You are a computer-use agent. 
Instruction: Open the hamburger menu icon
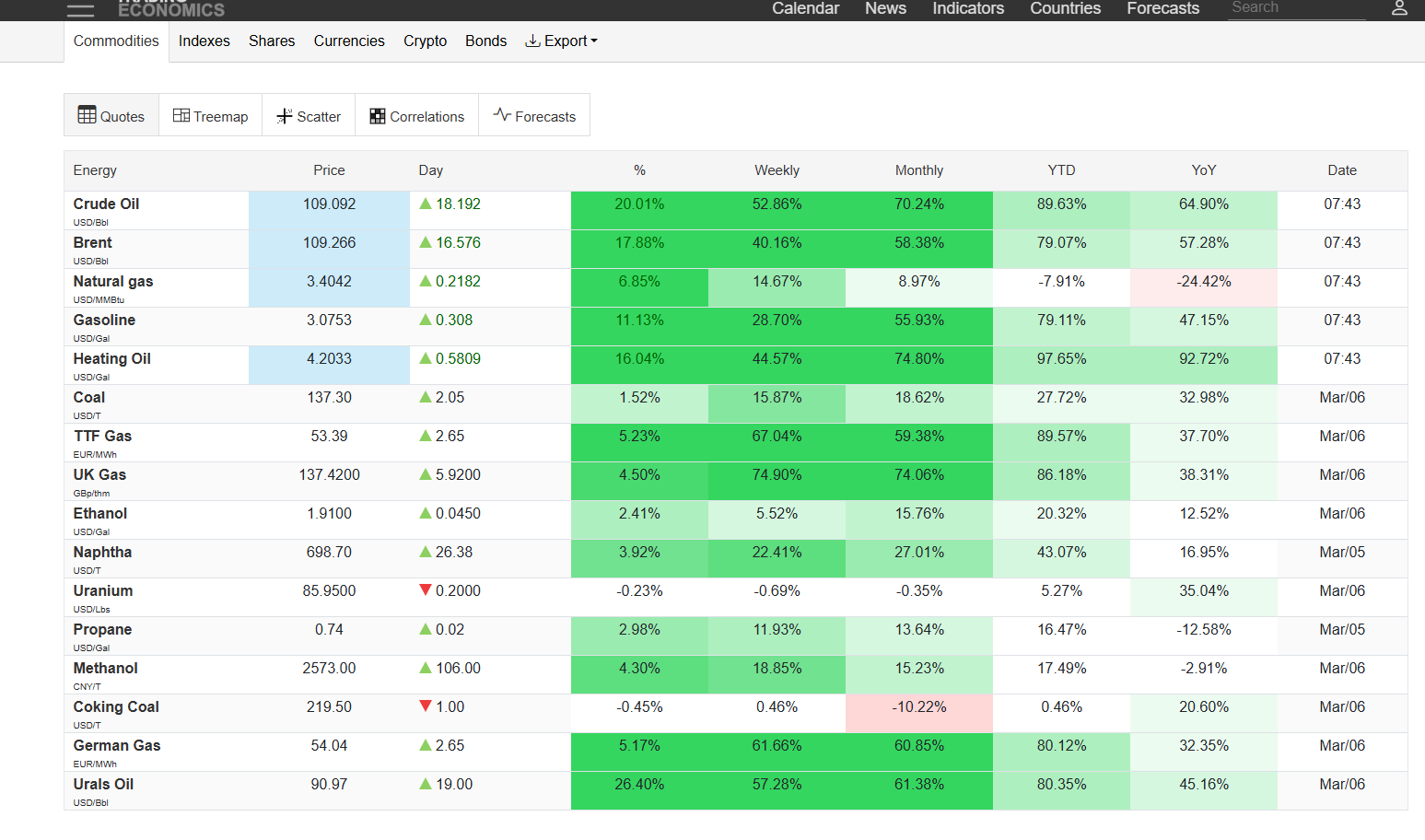[x=80, y=10]
